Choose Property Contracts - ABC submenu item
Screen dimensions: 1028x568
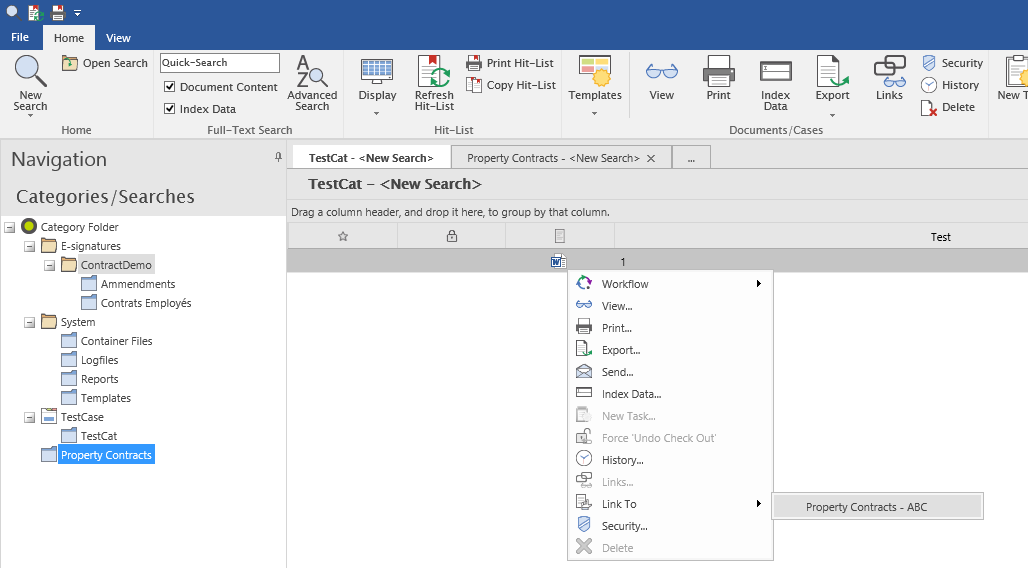point(866,507)
